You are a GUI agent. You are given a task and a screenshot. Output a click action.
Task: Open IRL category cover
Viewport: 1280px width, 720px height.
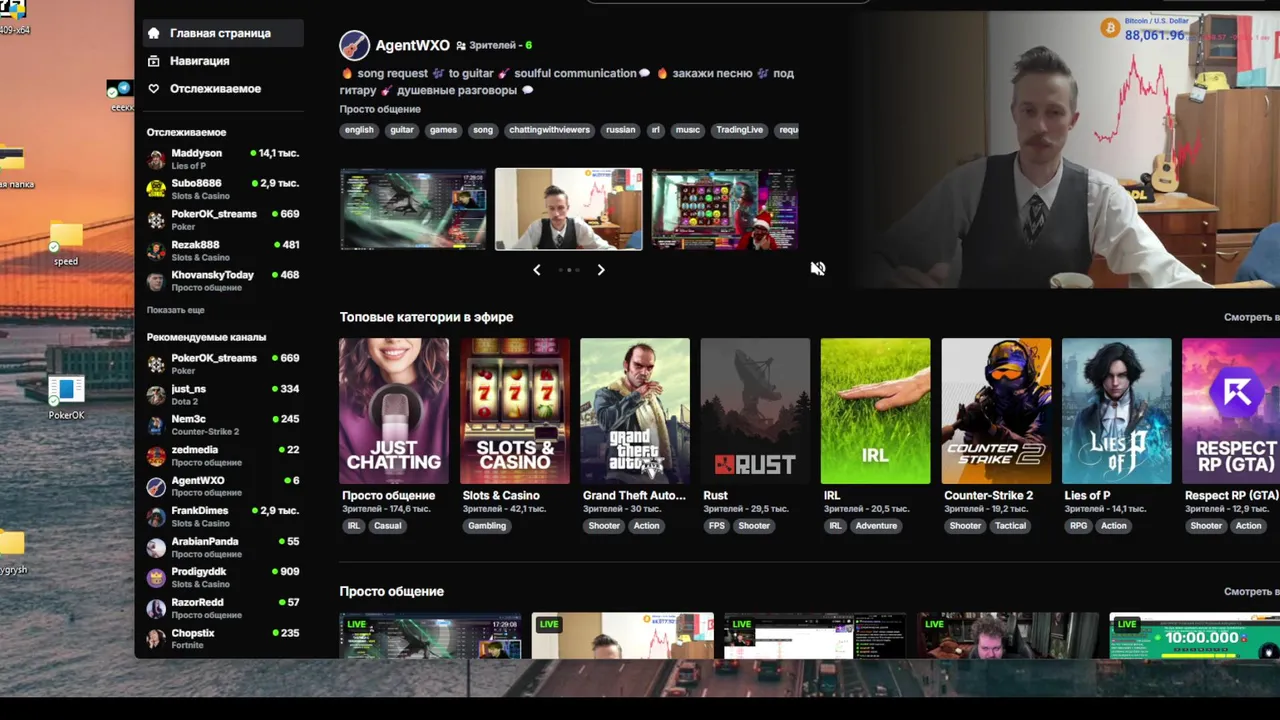click(875, 411)
